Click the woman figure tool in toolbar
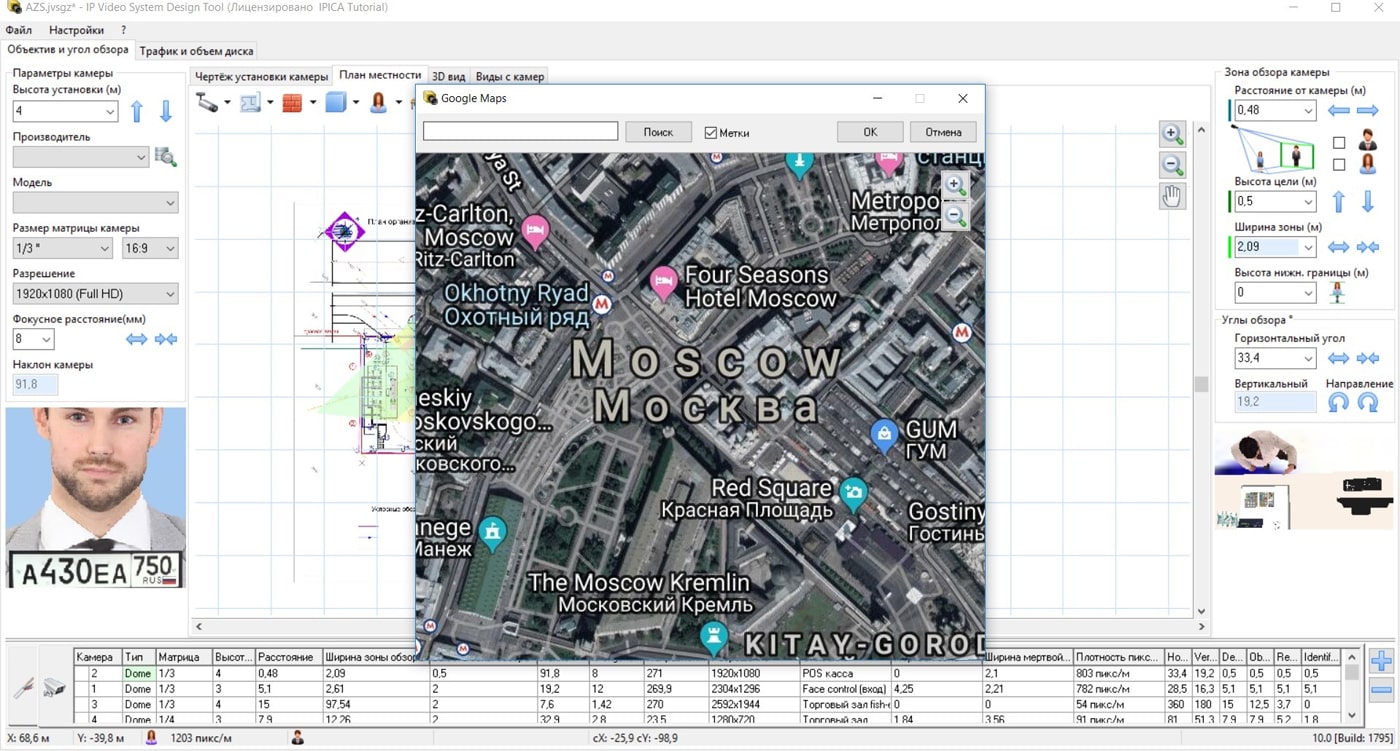1400x751 pixels. (379, 102)
